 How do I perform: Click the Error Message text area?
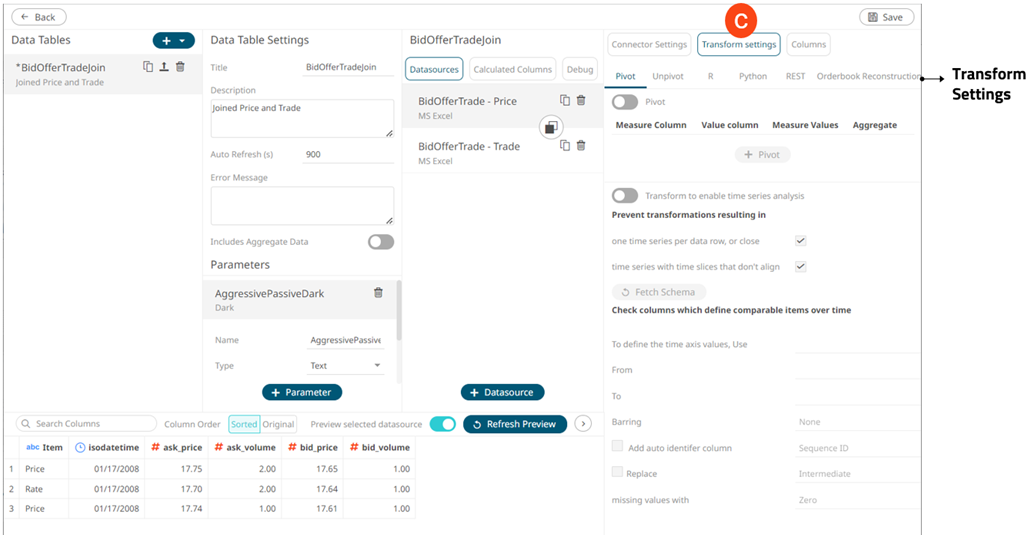[302, 206]
